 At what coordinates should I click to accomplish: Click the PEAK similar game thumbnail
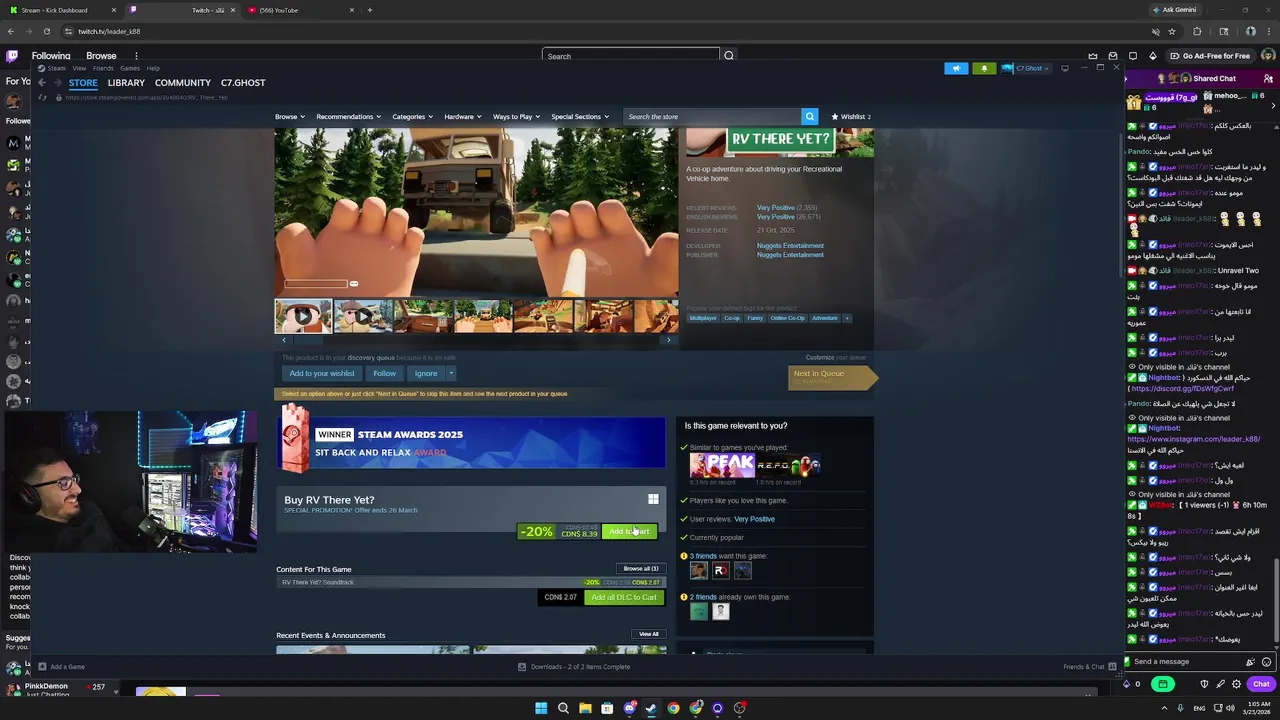(722, 465)
